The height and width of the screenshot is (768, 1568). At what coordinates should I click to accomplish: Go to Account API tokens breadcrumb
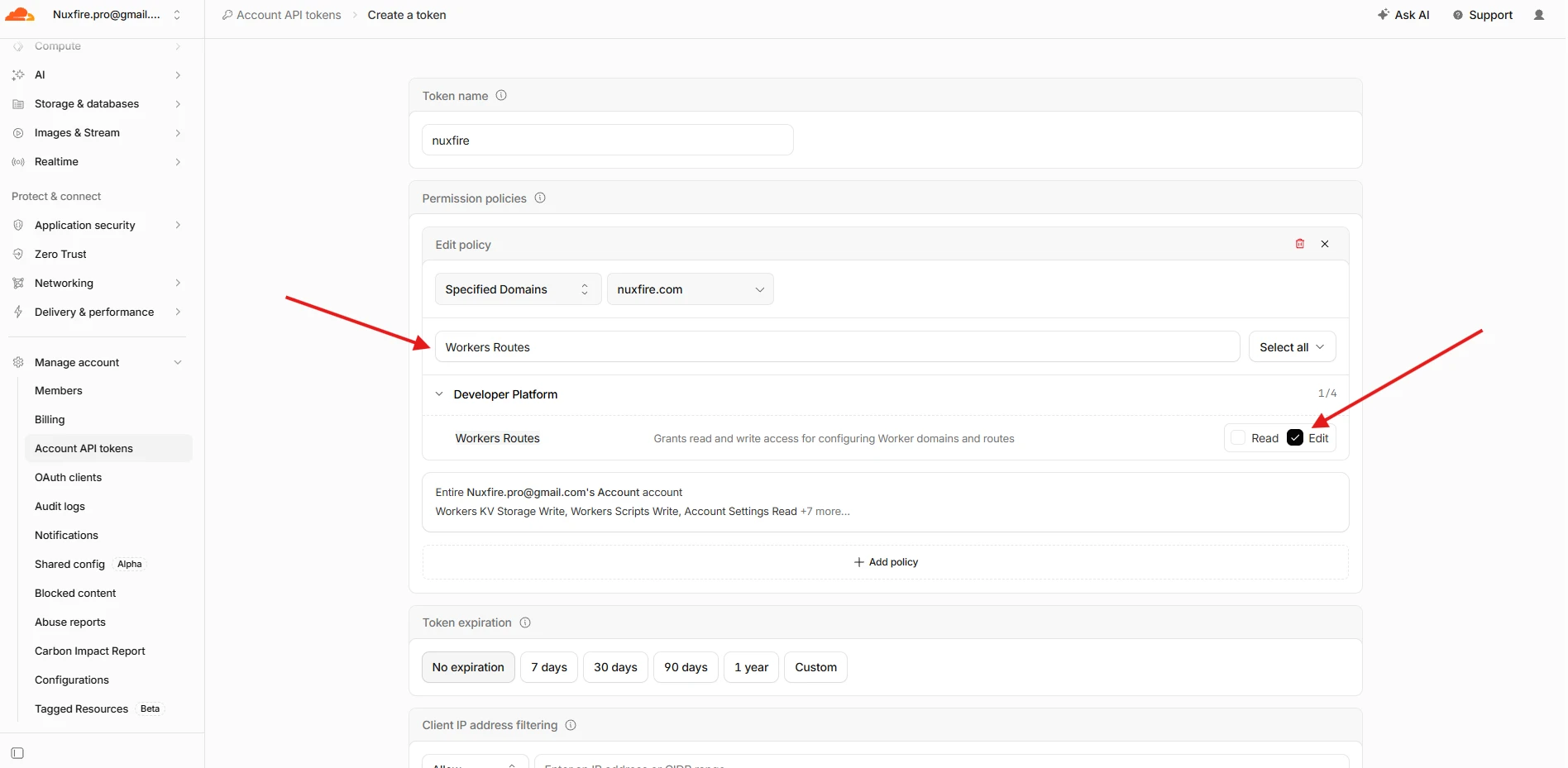[289, 15]
